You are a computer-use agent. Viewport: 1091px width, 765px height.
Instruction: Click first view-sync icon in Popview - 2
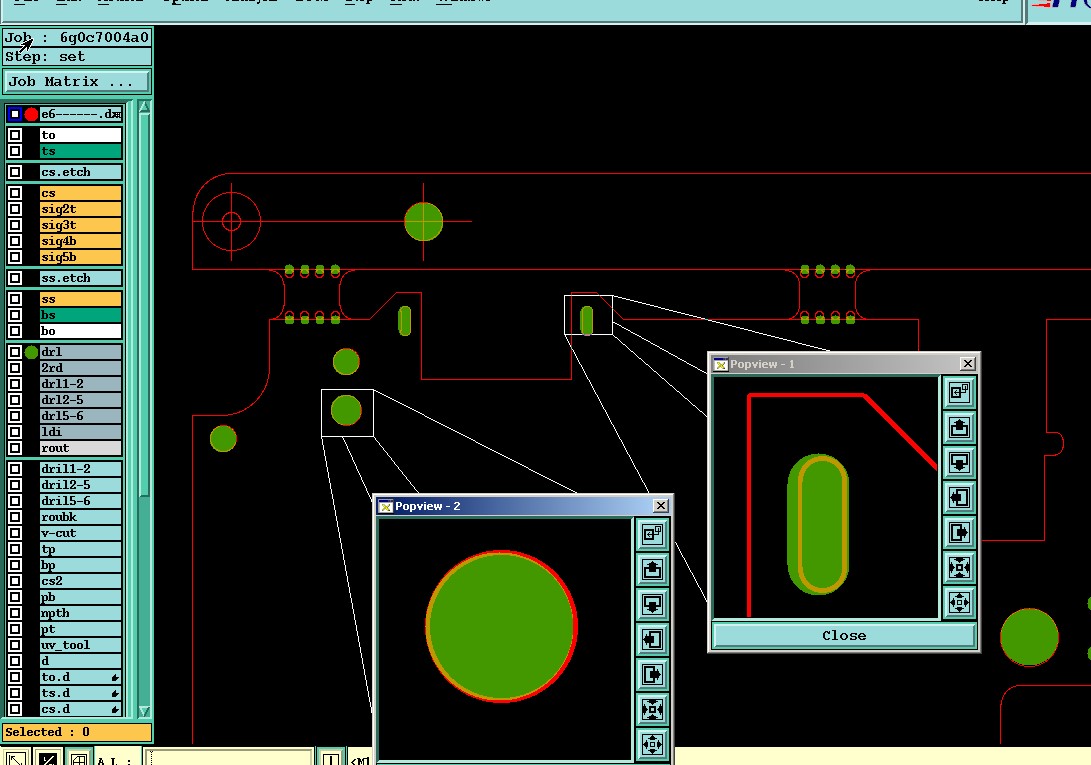pos(653,535)
